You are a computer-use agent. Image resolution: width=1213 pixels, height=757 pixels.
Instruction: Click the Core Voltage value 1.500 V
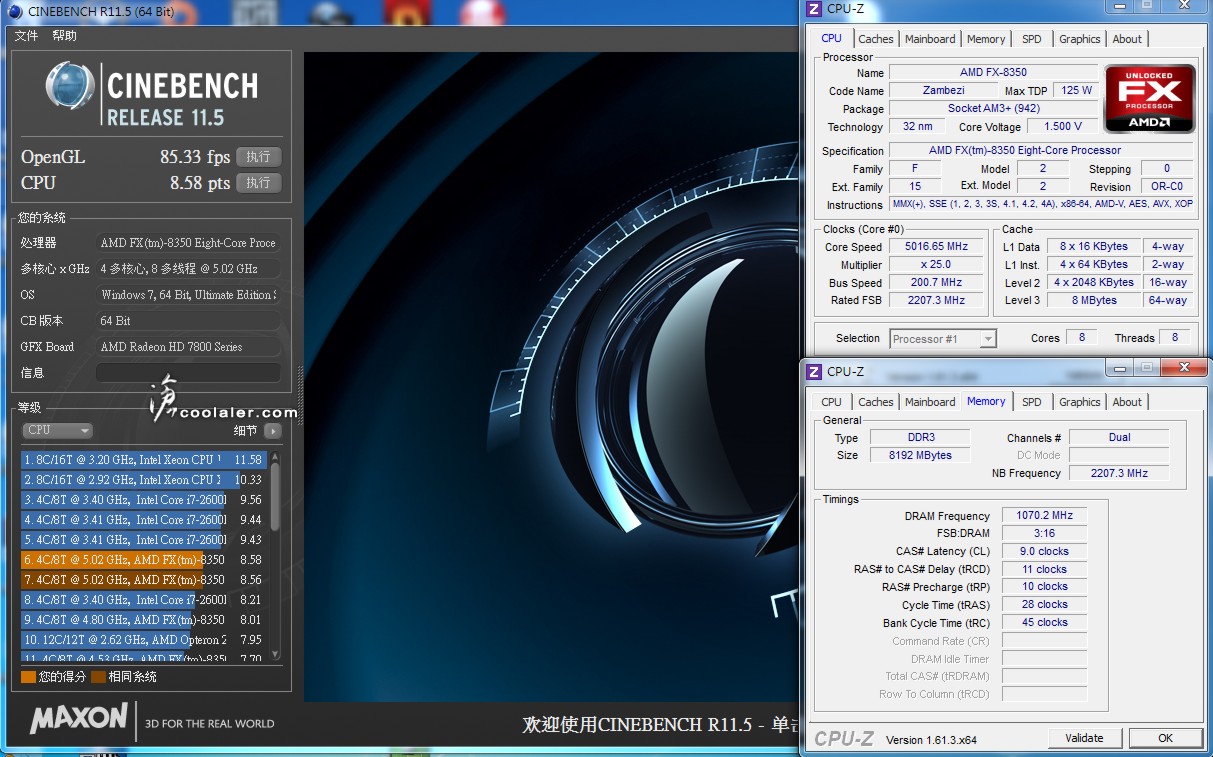coord(1062,127)
